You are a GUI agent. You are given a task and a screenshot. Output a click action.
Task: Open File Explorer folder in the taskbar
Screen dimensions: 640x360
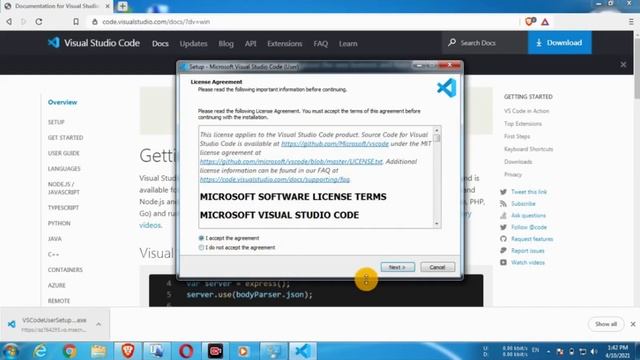99,351
